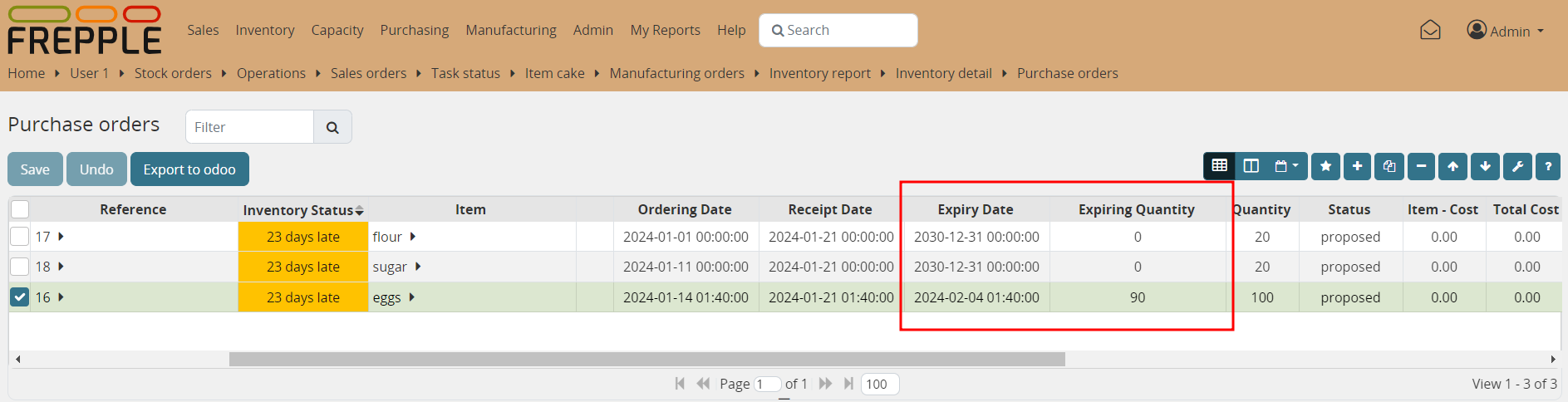Viewport: 1568px width, 402px height.
Task: Expand the arrow next to reference 16
Action: [x=61, y=297]
